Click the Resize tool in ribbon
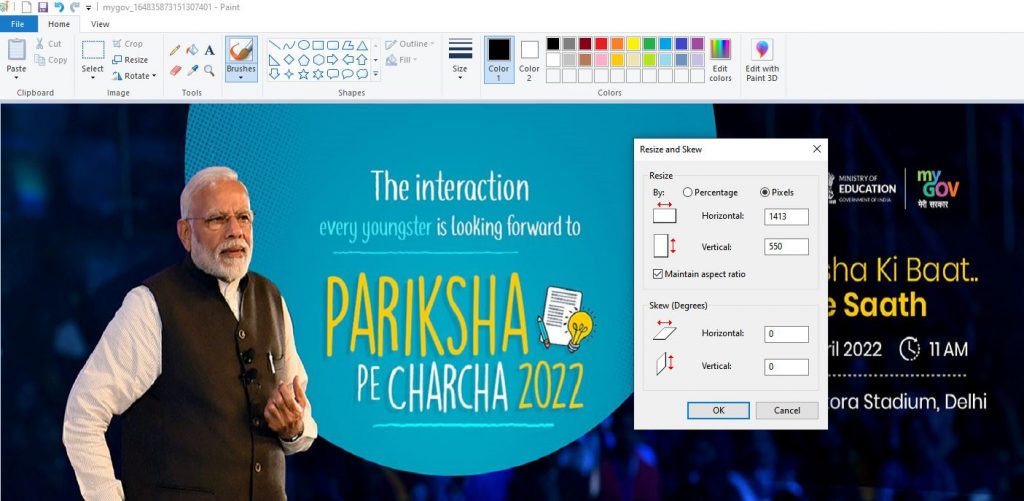This screenshot has width=1024, height=501. (130, 59)
